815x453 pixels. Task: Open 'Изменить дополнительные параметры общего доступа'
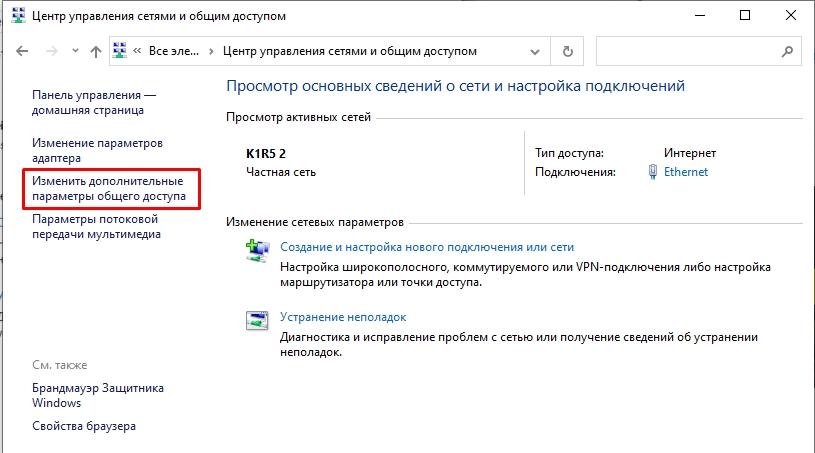click(x=109, y=189)
